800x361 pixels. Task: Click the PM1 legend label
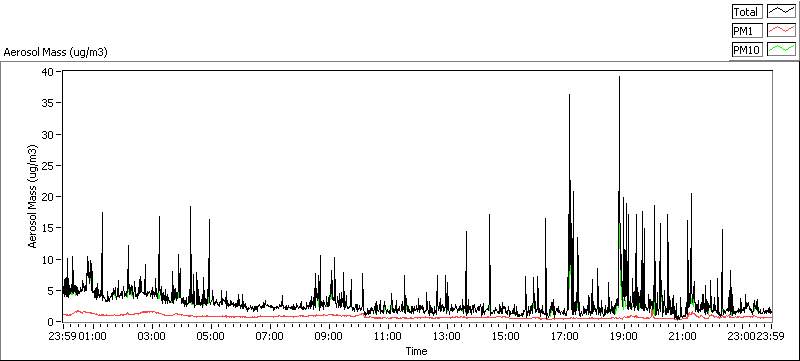point(747,31)
